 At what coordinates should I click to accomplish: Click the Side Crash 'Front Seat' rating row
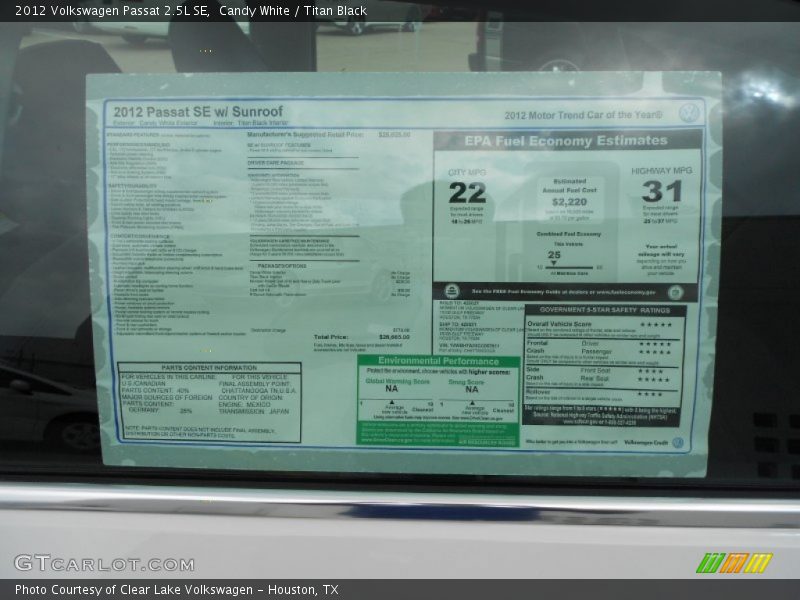pyautogui.click(x=623, y=371)
